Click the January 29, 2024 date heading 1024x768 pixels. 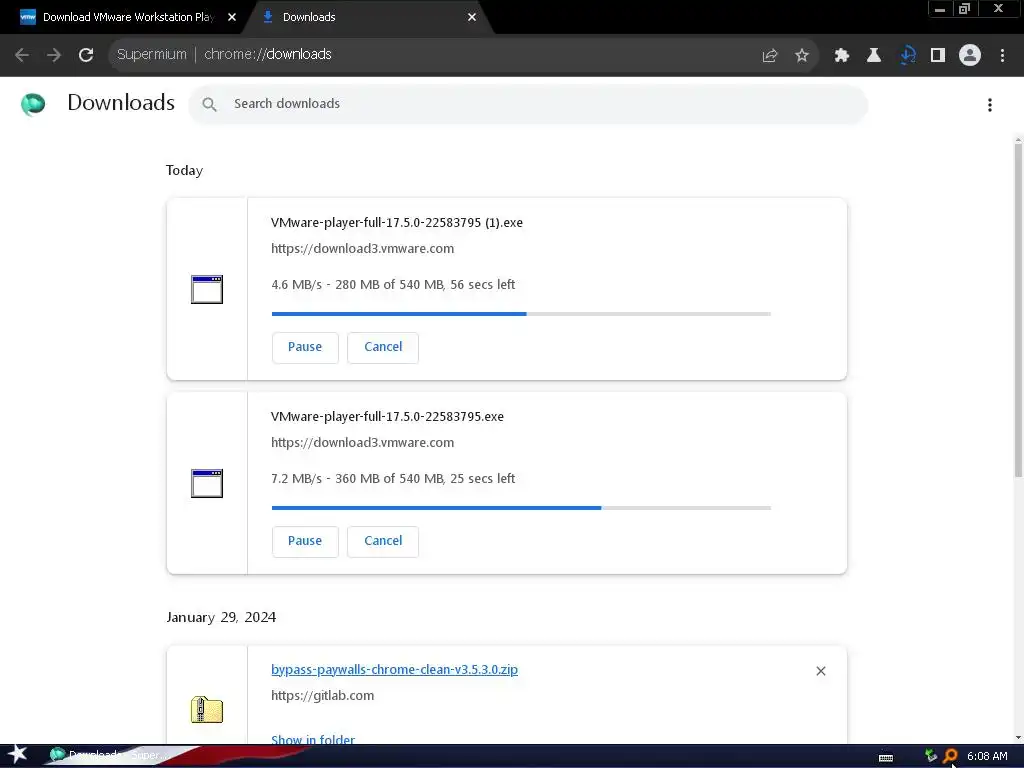pos(221,618)
